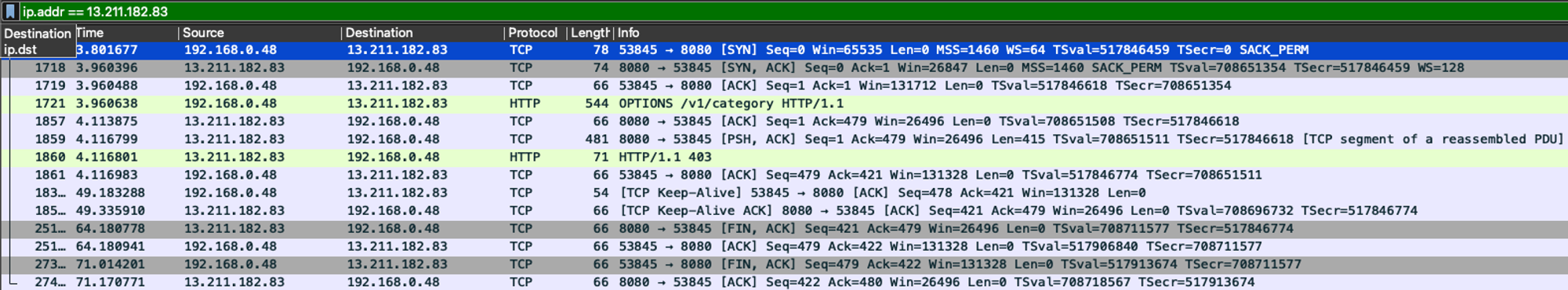Select the highlighted SYN packet at 3.801677
The width and height of the screenshot is (1568, 290).
[784, 50]
